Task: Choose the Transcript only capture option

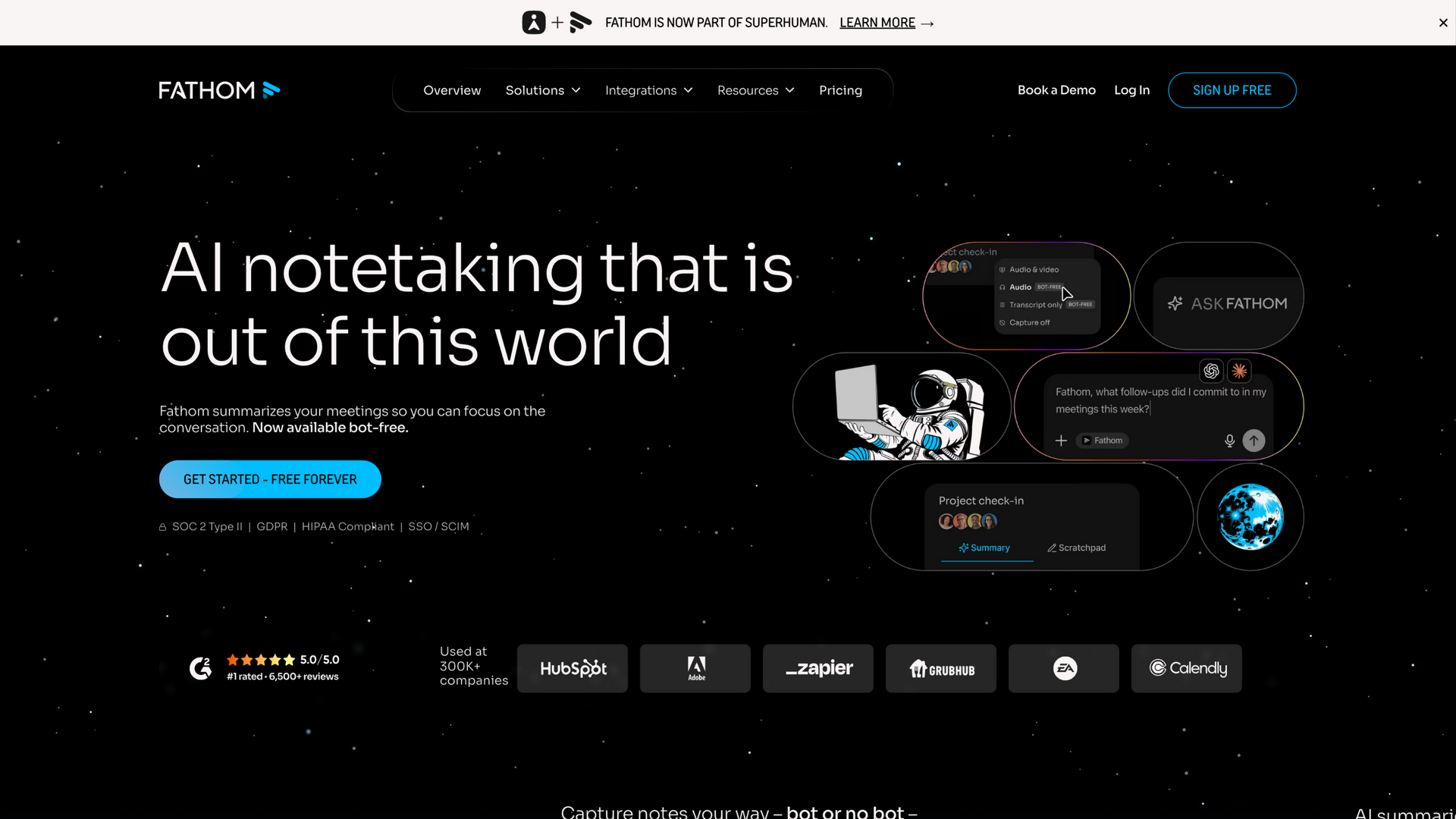Action: click(1046, 305)
